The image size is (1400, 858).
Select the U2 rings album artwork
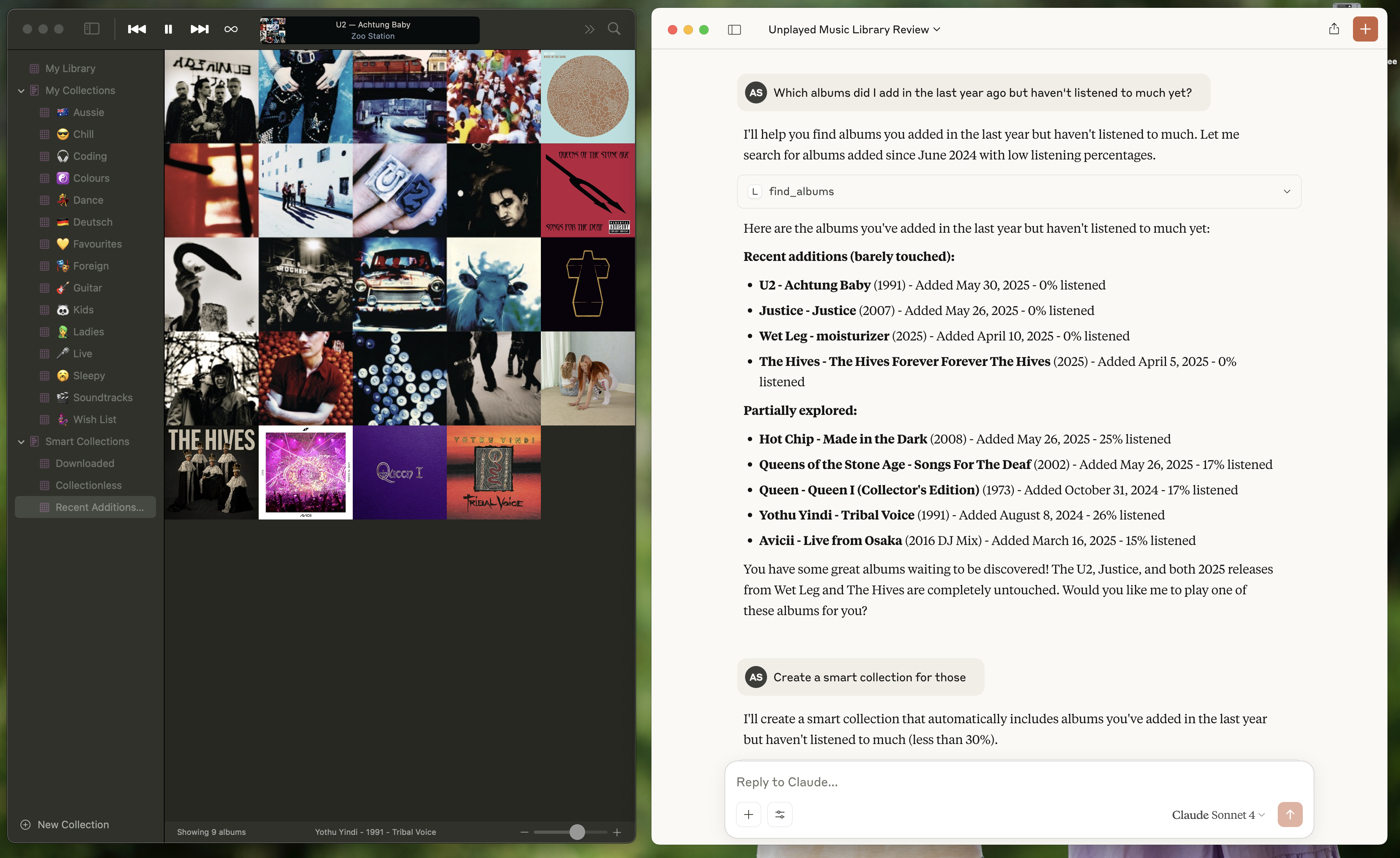(x=399, y=190)
